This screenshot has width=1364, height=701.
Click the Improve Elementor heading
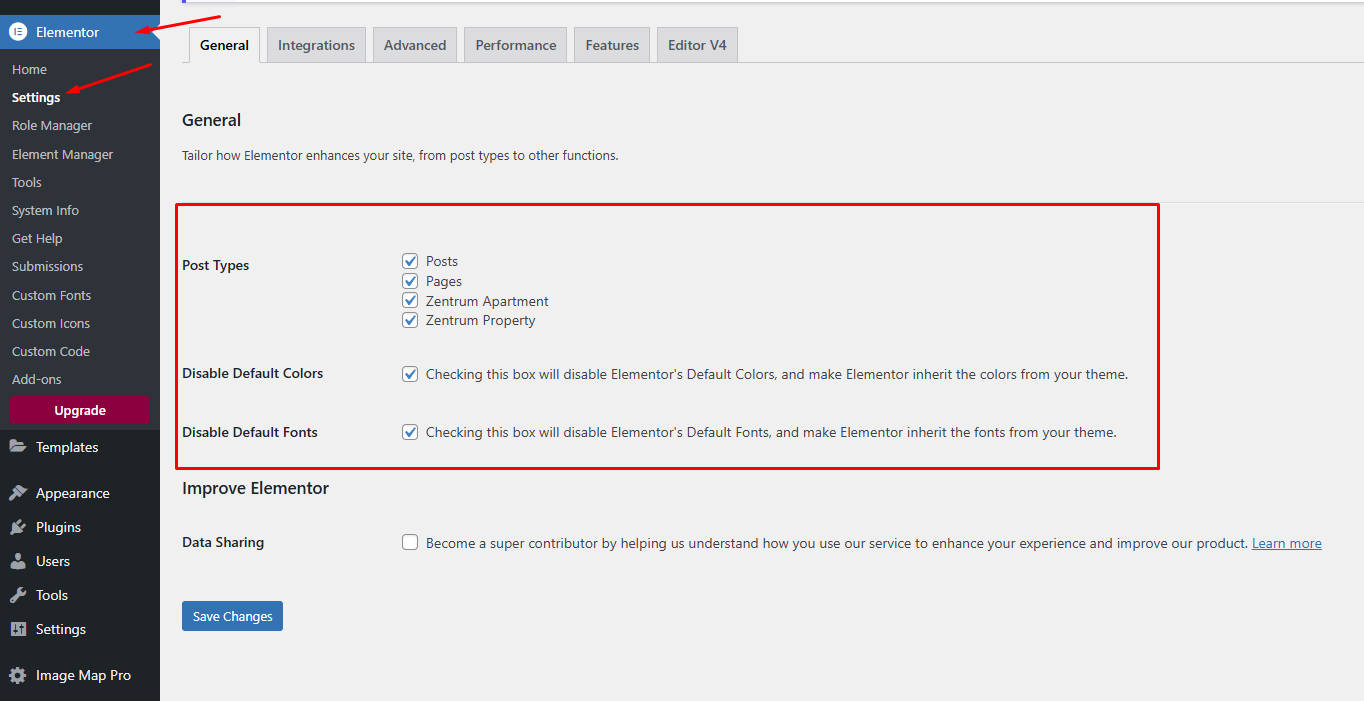point(255,488)
